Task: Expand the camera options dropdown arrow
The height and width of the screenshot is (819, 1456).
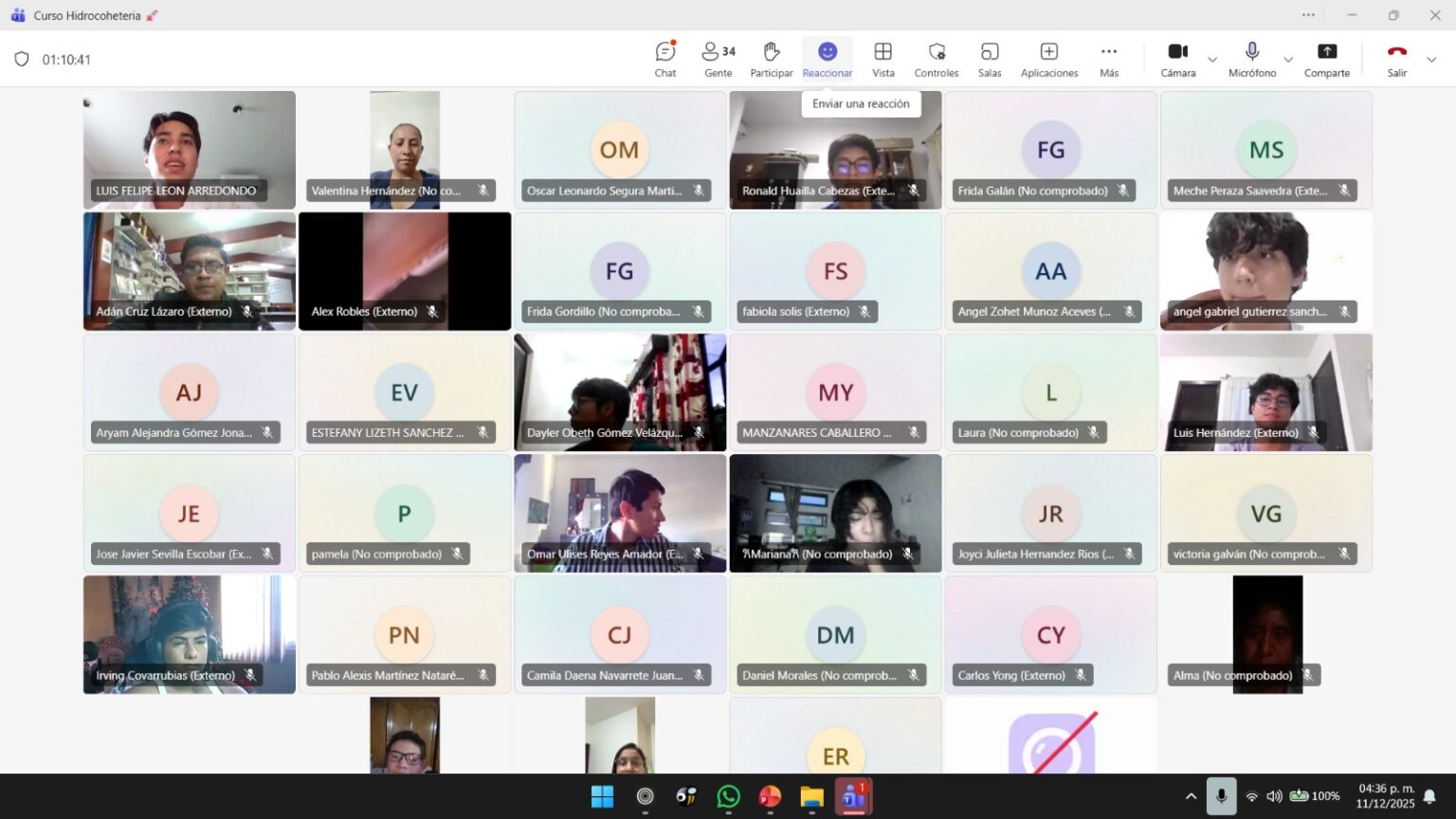Action: [x=1212, y=60]
